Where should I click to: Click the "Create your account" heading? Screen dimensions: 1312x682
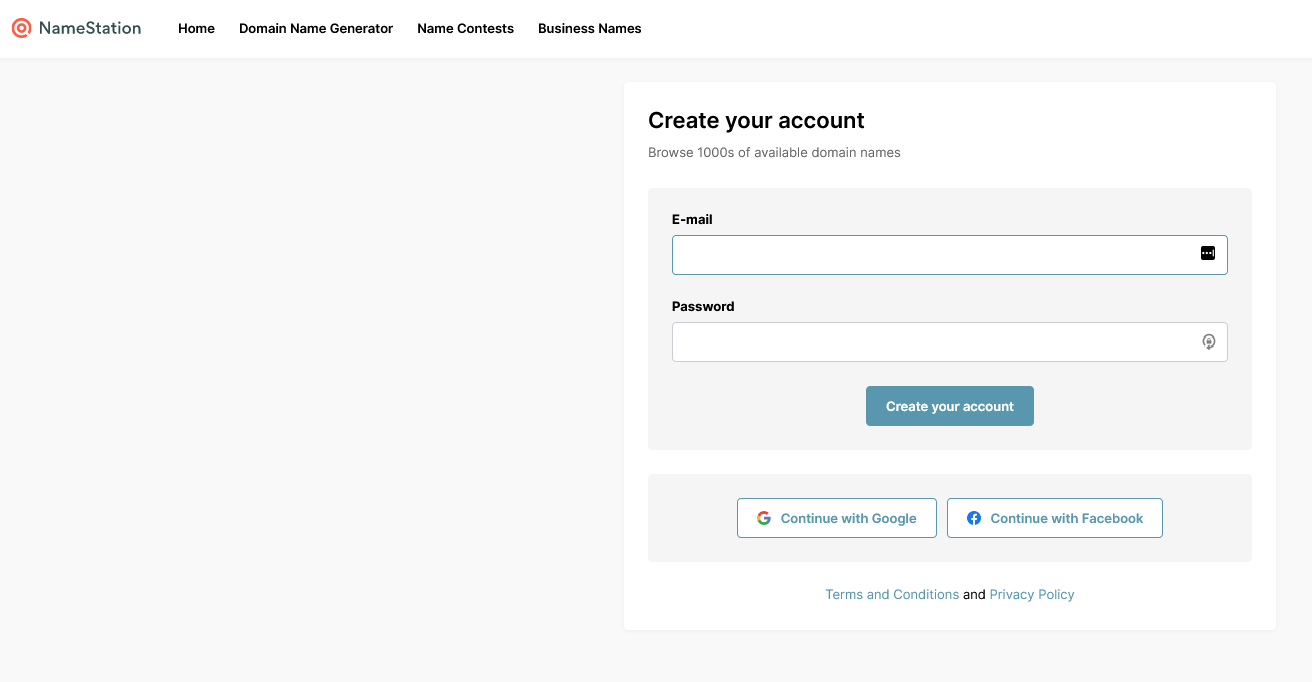756,121
